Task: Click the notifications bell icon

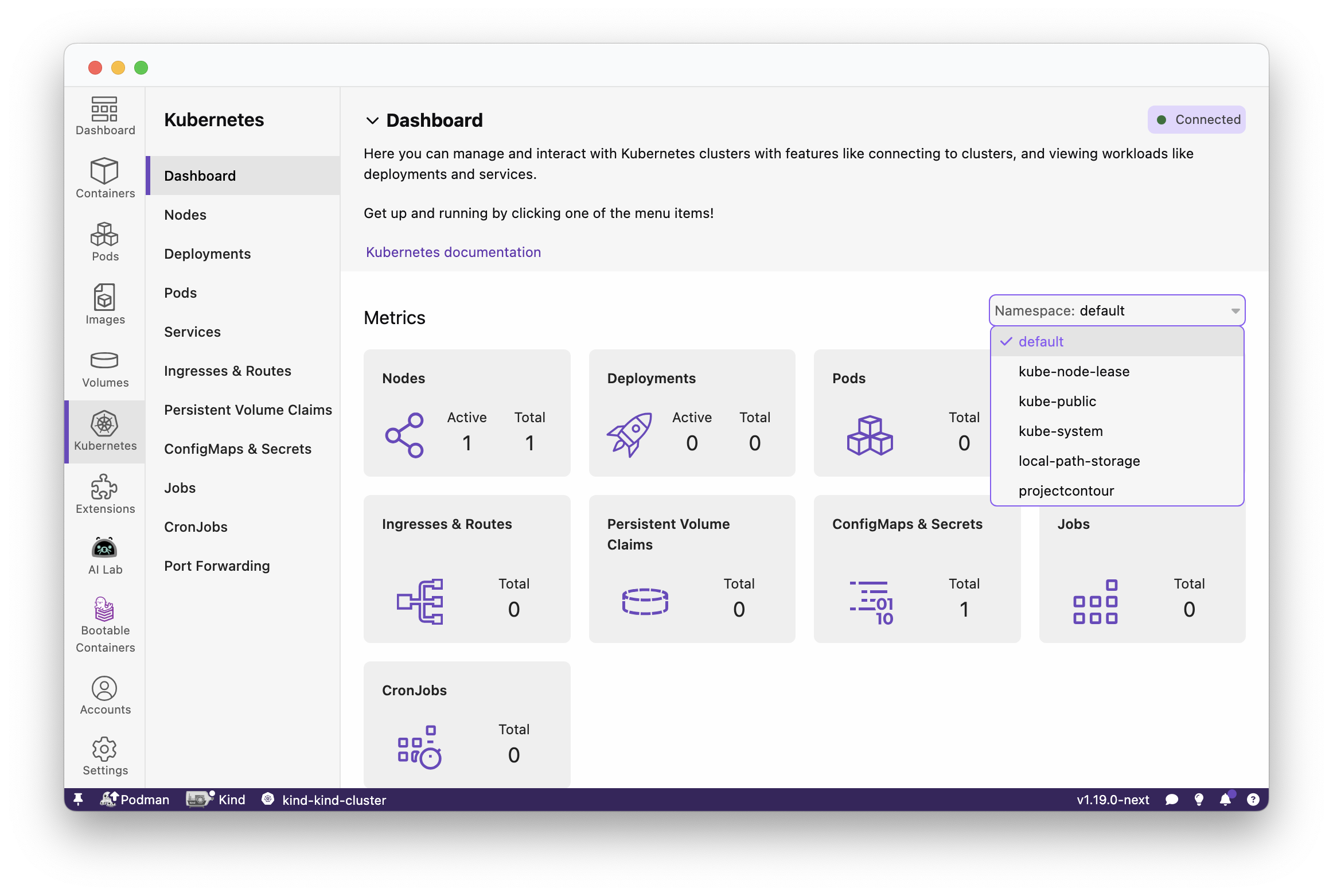Action: coord(1225,800)
